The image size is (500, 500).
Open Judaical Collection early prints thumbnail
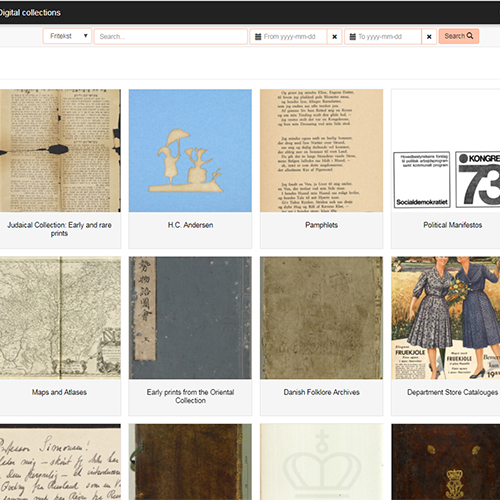60,151
